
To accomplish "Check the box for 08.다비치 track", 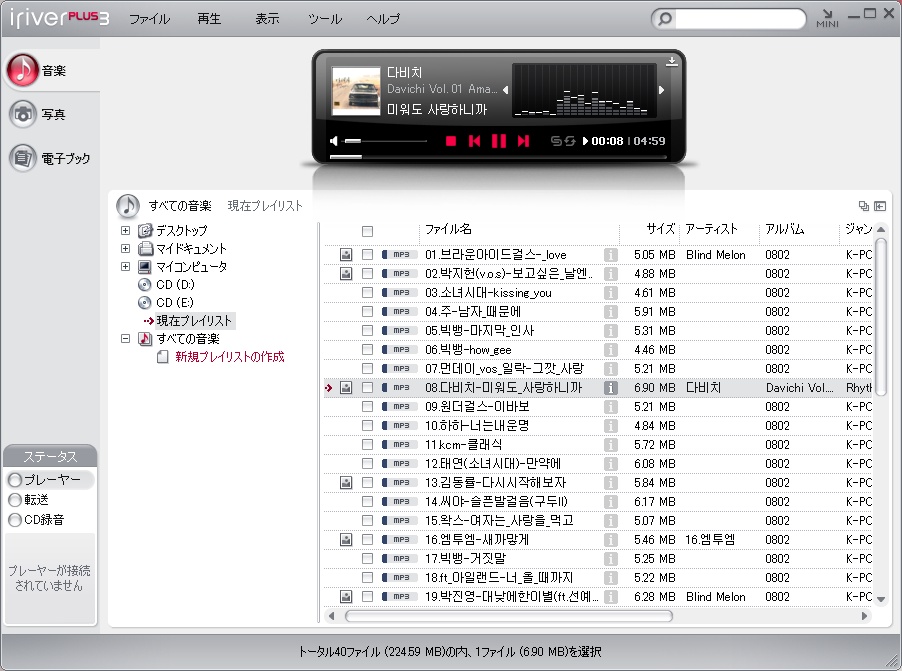I will coord(367,387).
